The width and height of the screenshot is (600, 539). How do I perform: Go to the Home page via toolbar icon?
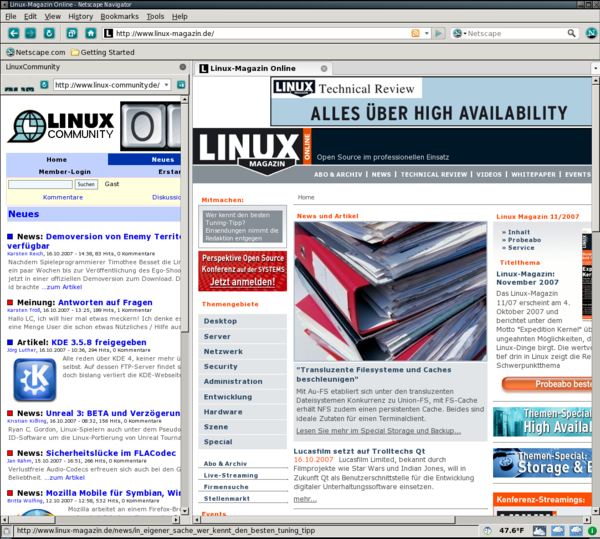tap(91, 33)
